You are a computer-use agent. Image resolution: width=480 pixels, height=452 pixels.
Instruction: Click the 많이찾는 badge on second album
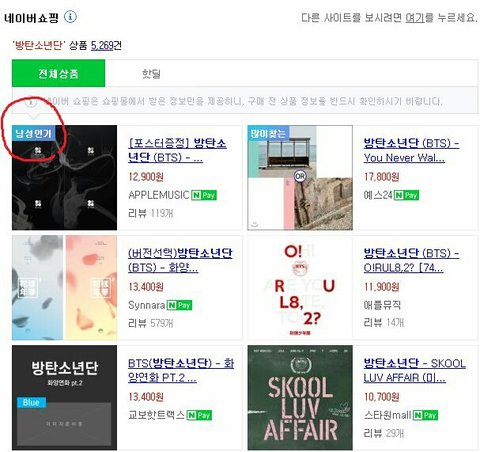[268, 133]
